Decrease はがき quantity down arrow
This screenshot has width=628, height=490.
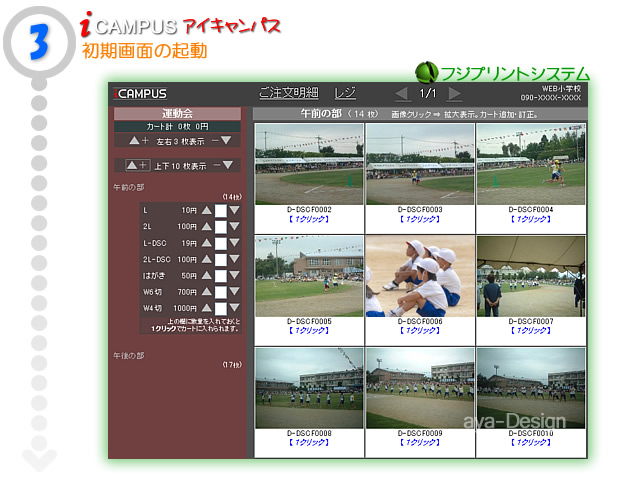click(x=235, y=275)
